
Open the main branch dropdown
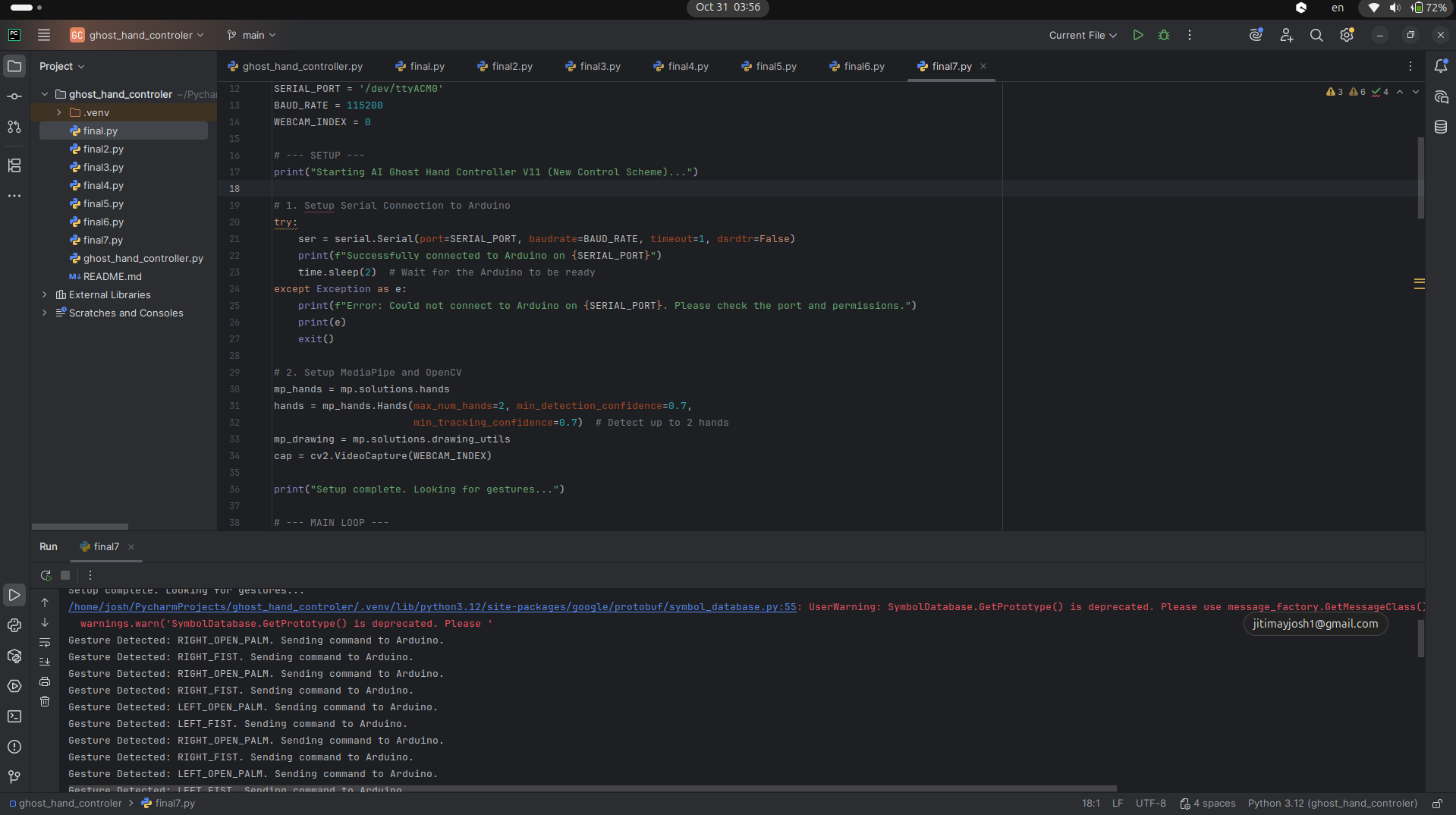(252, 35)
